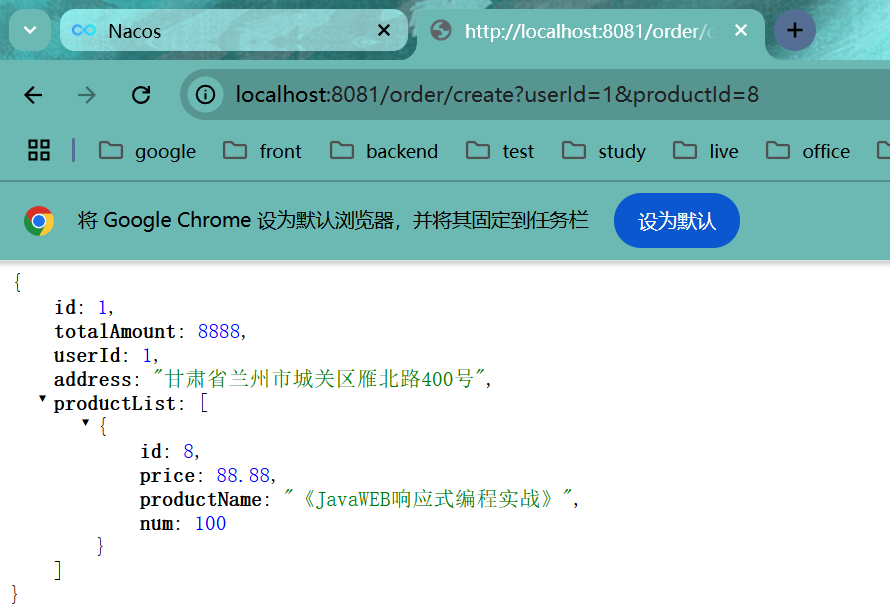Collapse the first product object entry
Screen dimensions: 890x609
(86, 423)
